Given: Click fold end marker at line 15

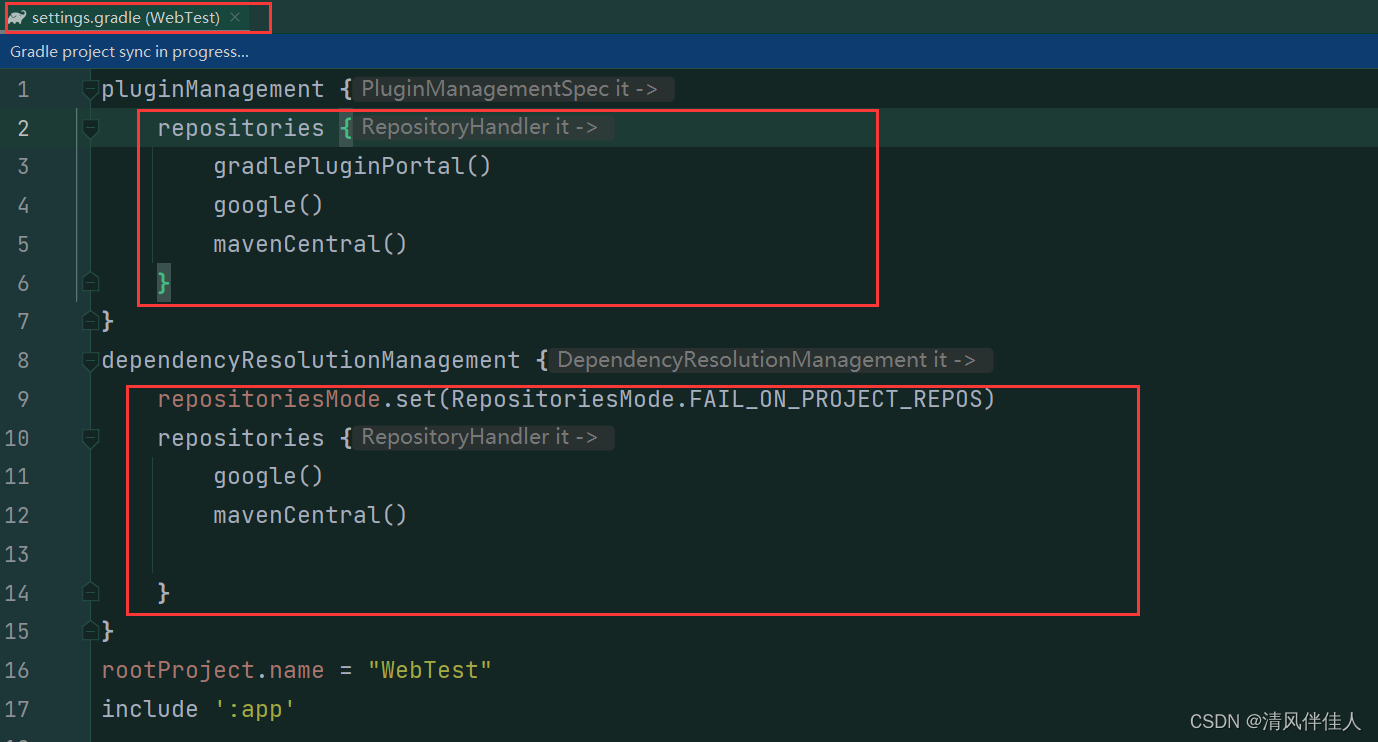Looking at the screenshot, I should pos(91,631).
